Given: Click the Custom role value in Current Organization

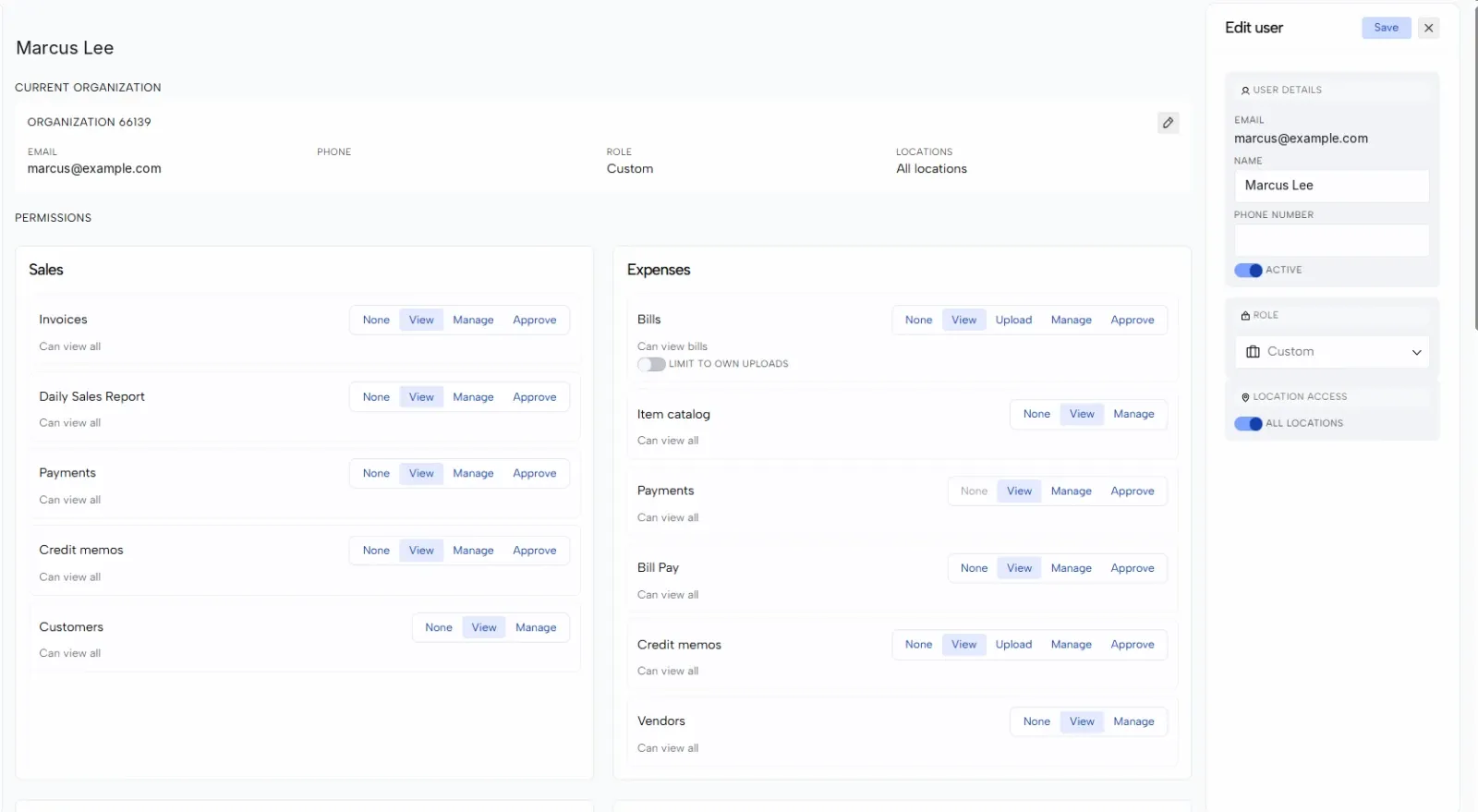Looking at the screenshot, I should (630, 169).
